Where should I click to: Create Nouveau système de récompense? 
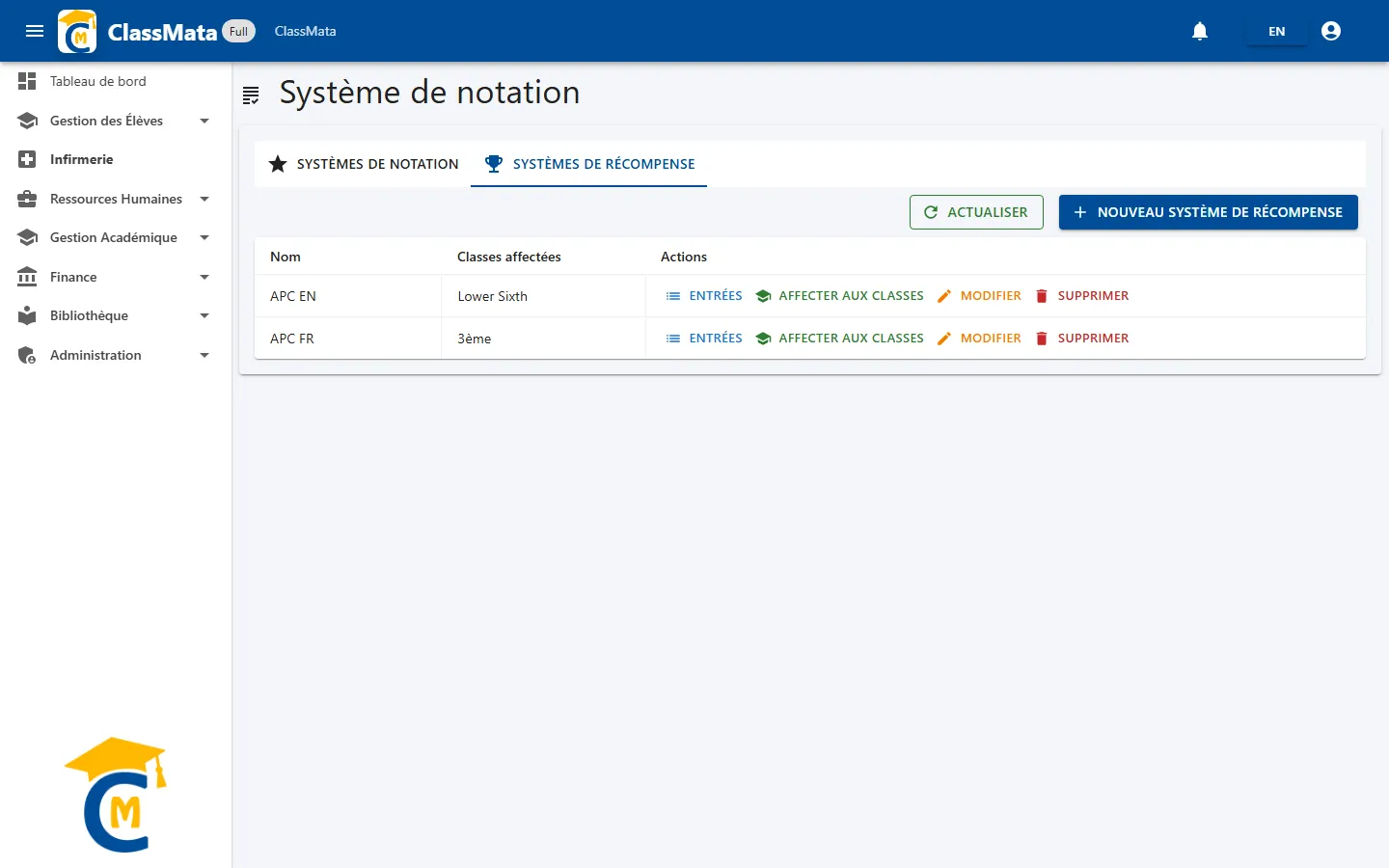pos(1209,212)
